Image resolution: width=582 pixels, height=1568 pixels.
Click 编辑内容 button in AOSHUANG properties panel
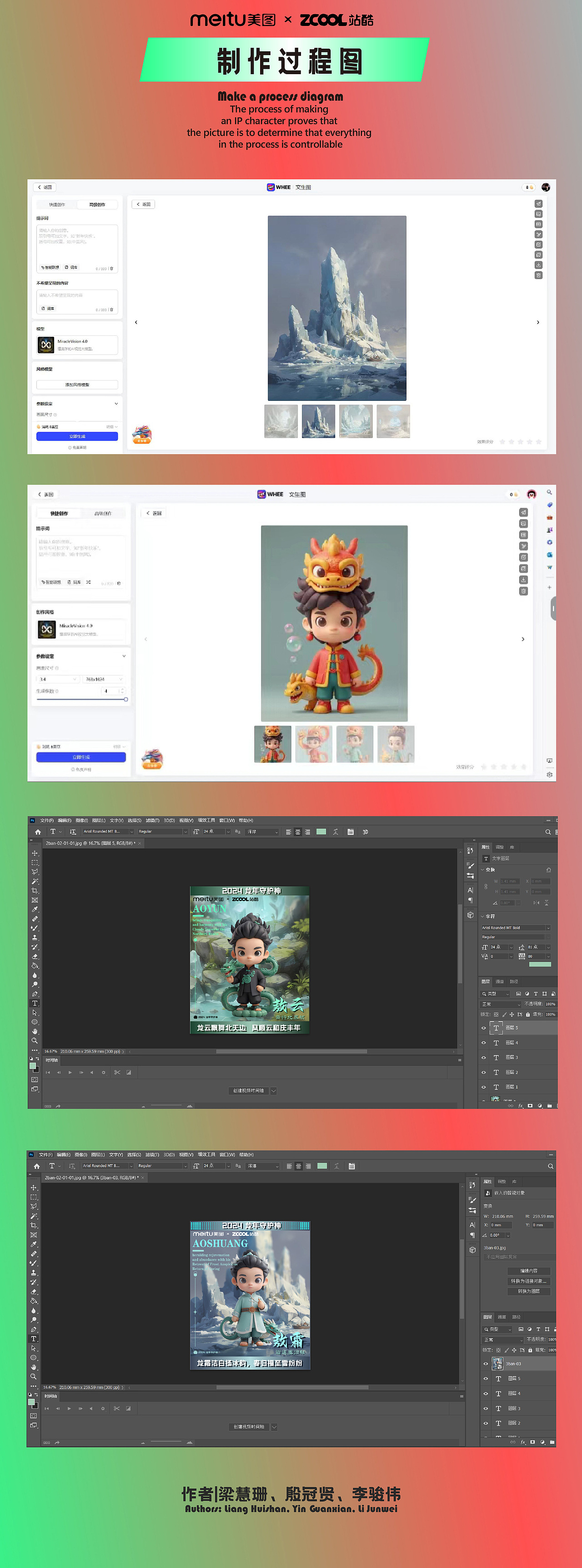(528, 1271)
